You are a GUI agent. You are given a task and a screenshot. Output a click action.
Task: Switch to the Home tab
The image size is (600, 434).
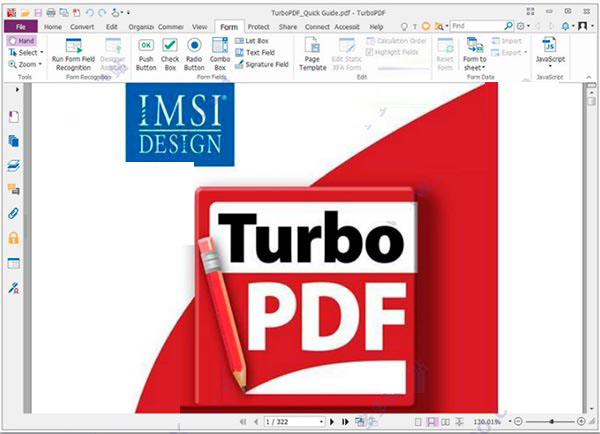53,27
